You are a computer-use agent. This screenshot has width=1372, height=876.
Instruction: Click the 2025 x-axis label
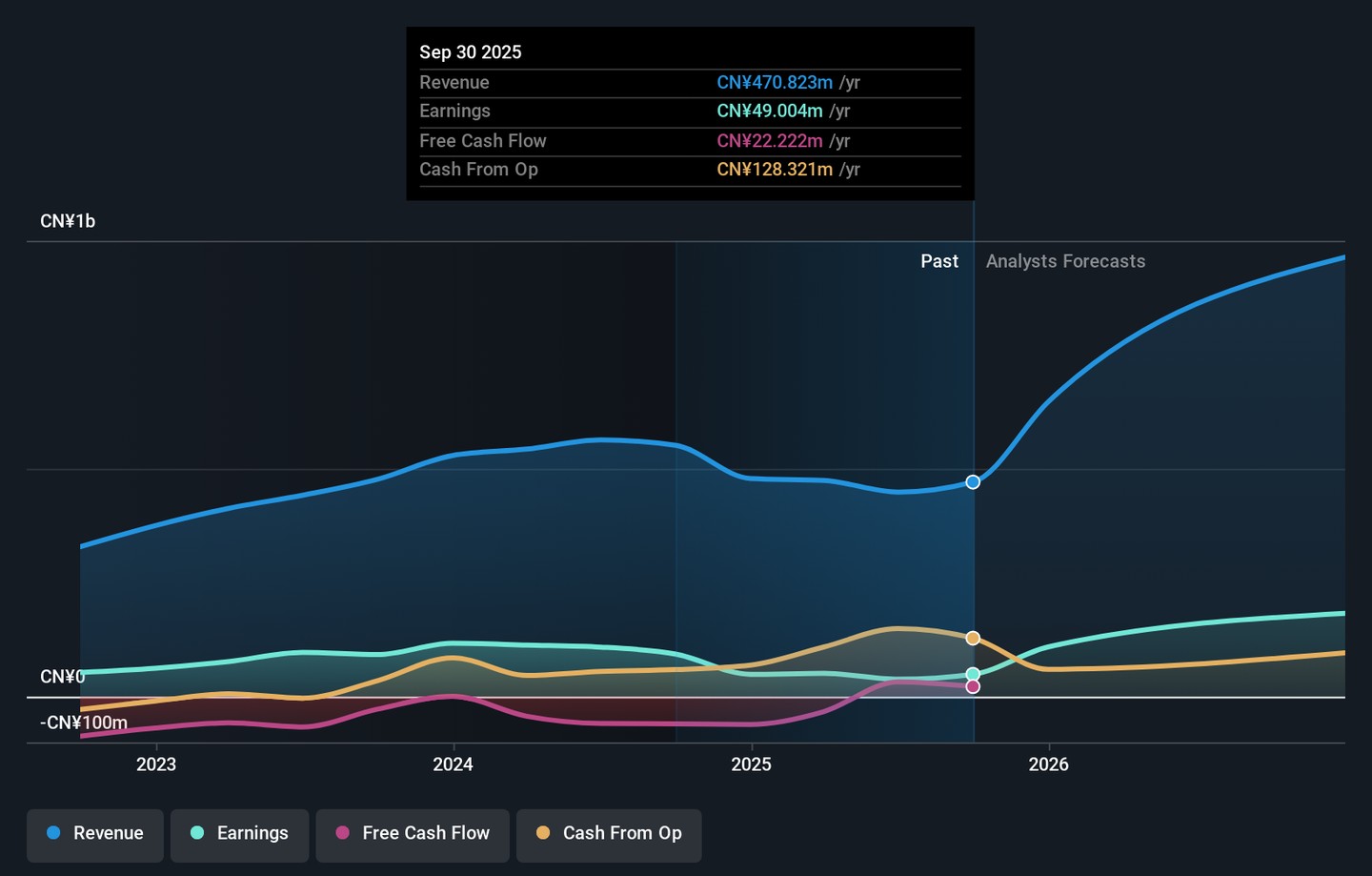(x=752, y=764)
